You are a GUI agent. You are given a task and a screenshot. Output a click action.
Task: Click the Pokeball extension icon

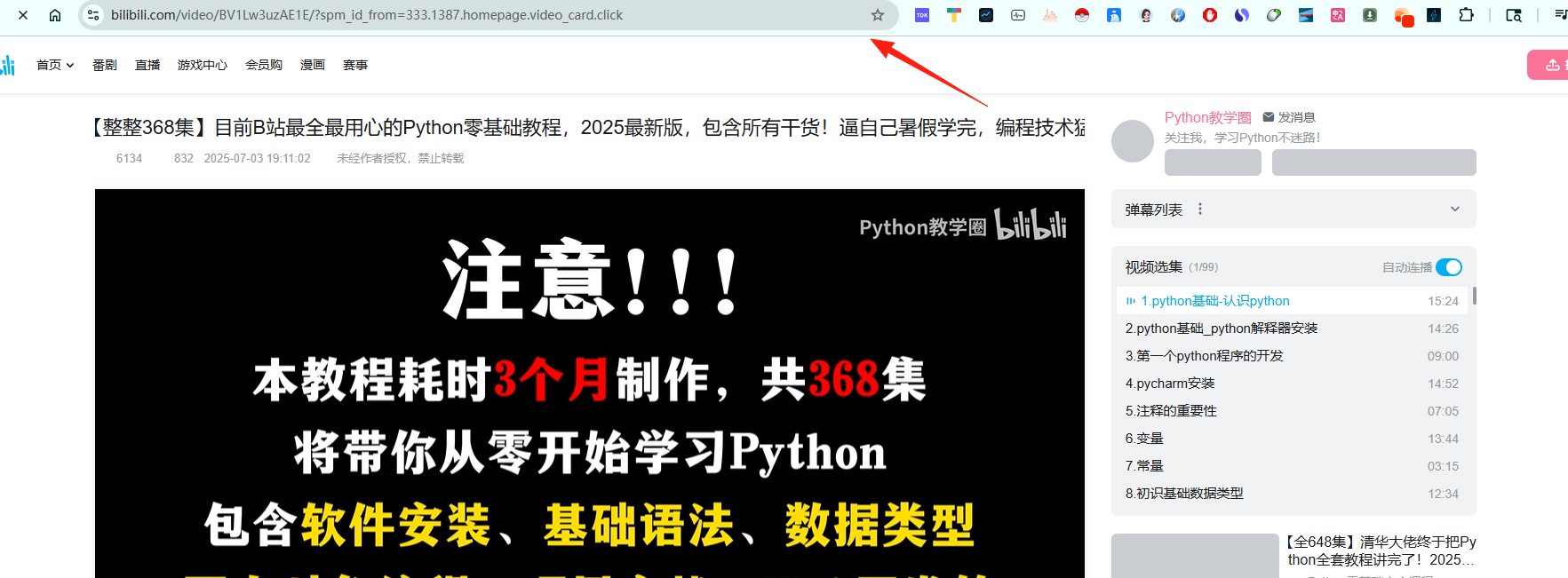[x=1082, y=15]
